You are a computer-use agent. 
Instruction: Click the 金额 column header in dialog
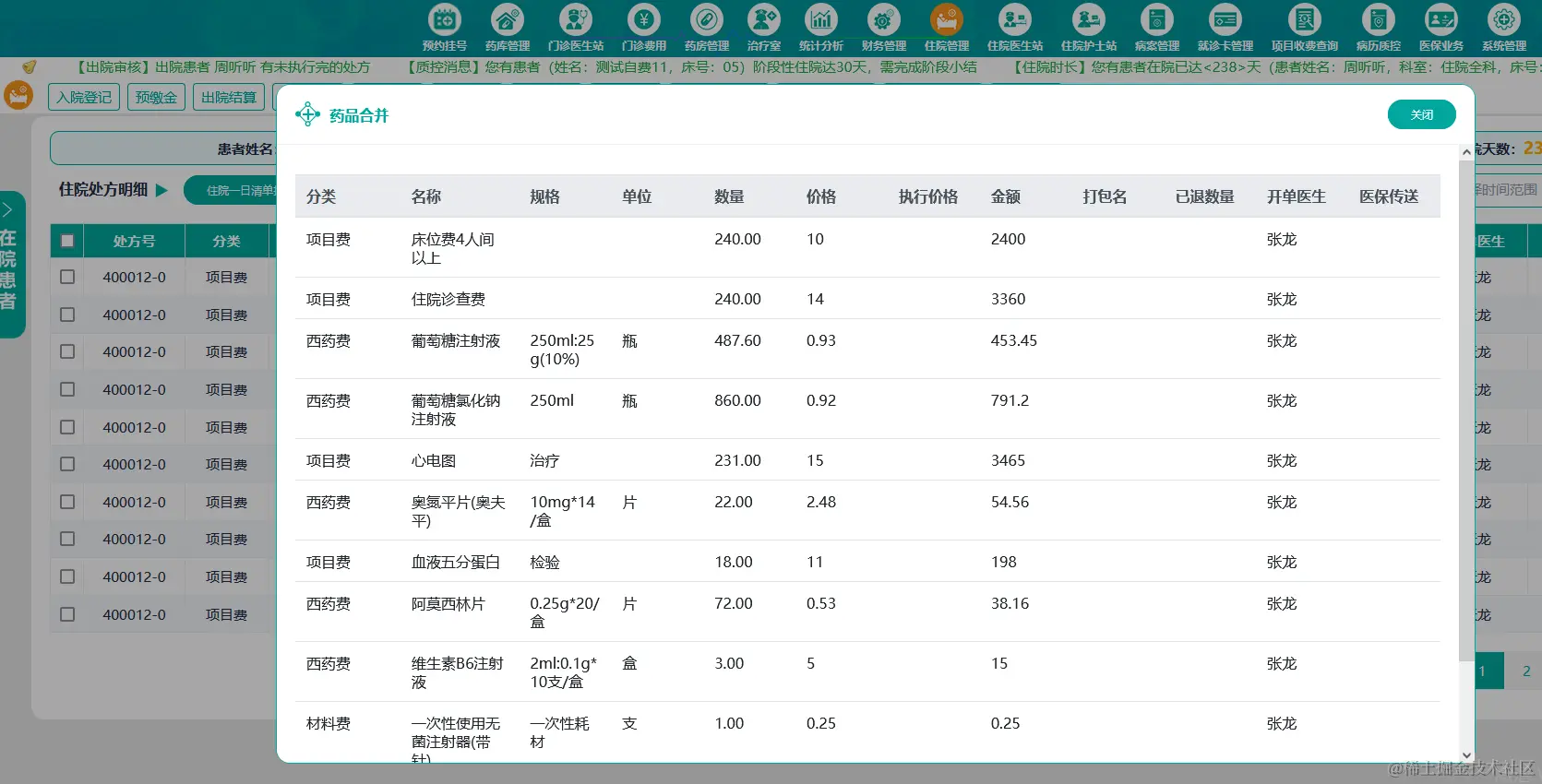(x=1006, y=196)
